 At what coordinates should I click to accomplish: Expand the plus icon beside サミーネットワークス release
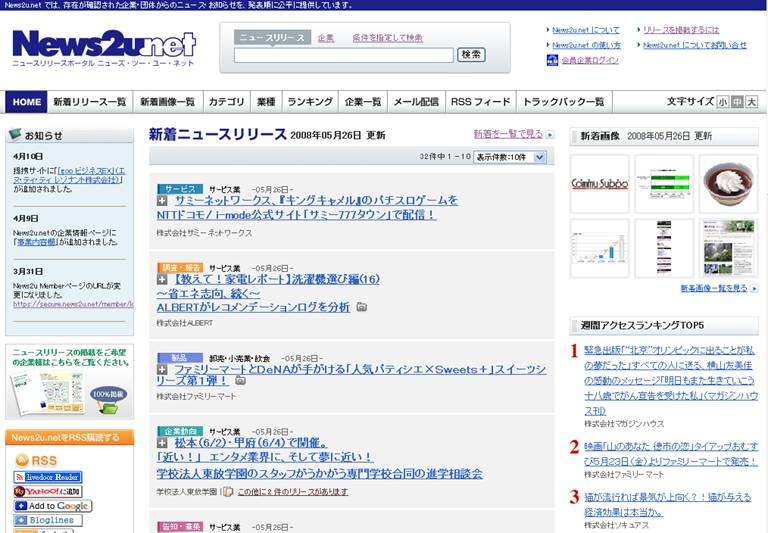(162, 200)
